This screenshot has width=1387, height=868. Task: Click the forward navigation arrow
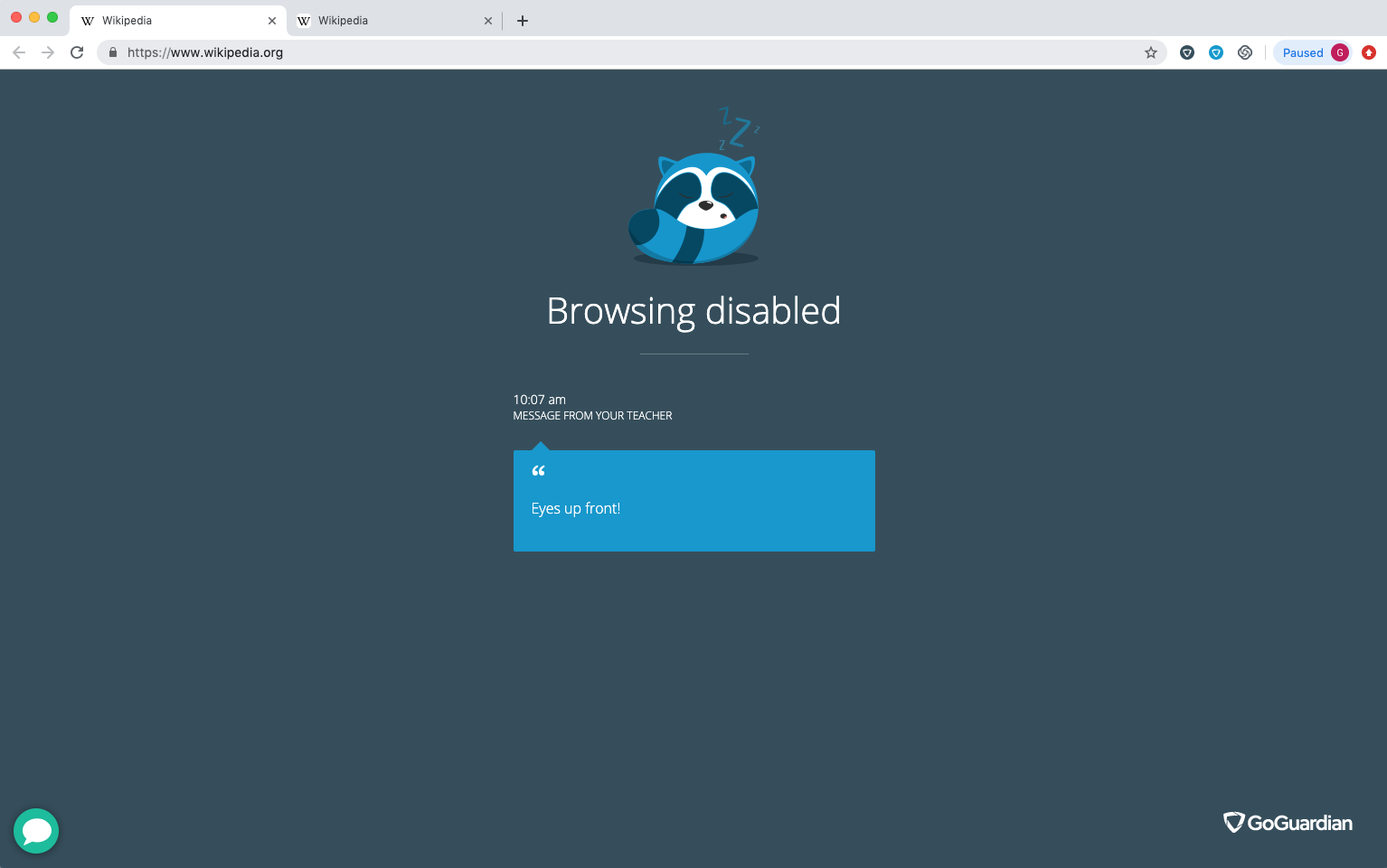[48, 52]
